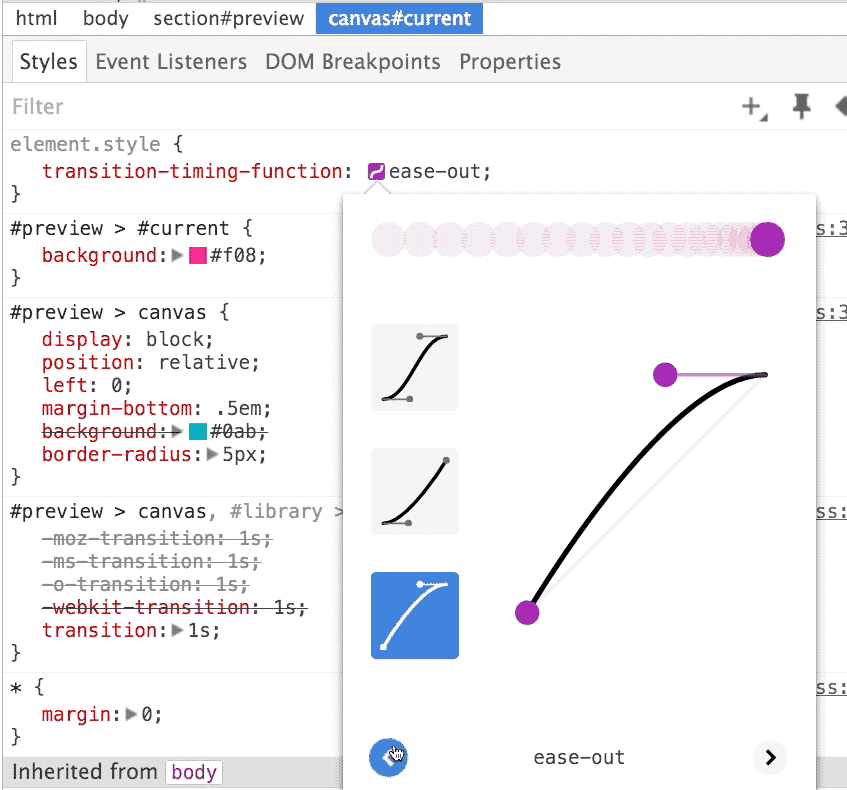Open the teal #0ab color swatch

(x=198, y=432)
